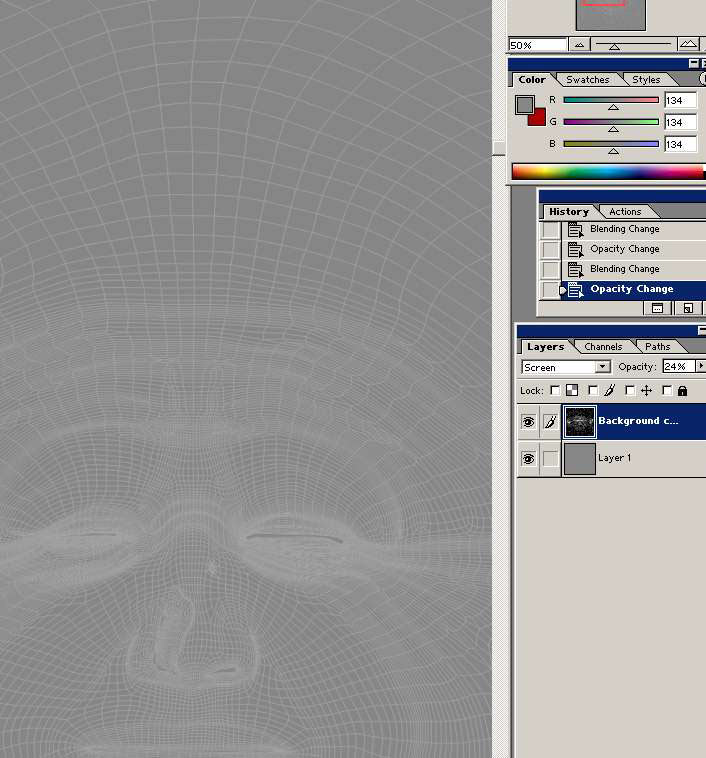706x758 pixels.
Task: Toggle visibility of Layer 1
Action: click(x=528, y=459)
